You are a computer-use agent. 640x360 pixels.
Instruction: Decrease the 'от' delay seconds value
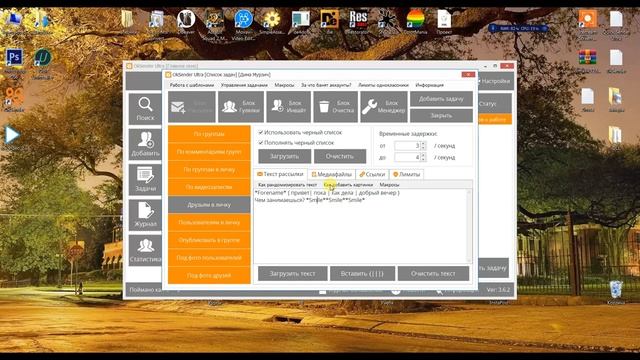(423, 147)
